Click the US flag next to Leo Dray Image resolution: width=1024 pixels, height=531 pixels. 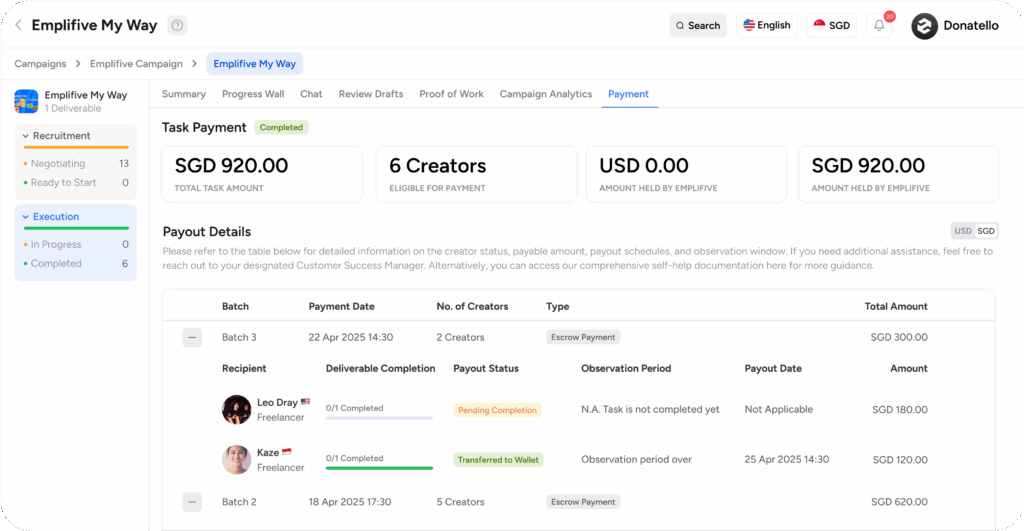(305, 402)
